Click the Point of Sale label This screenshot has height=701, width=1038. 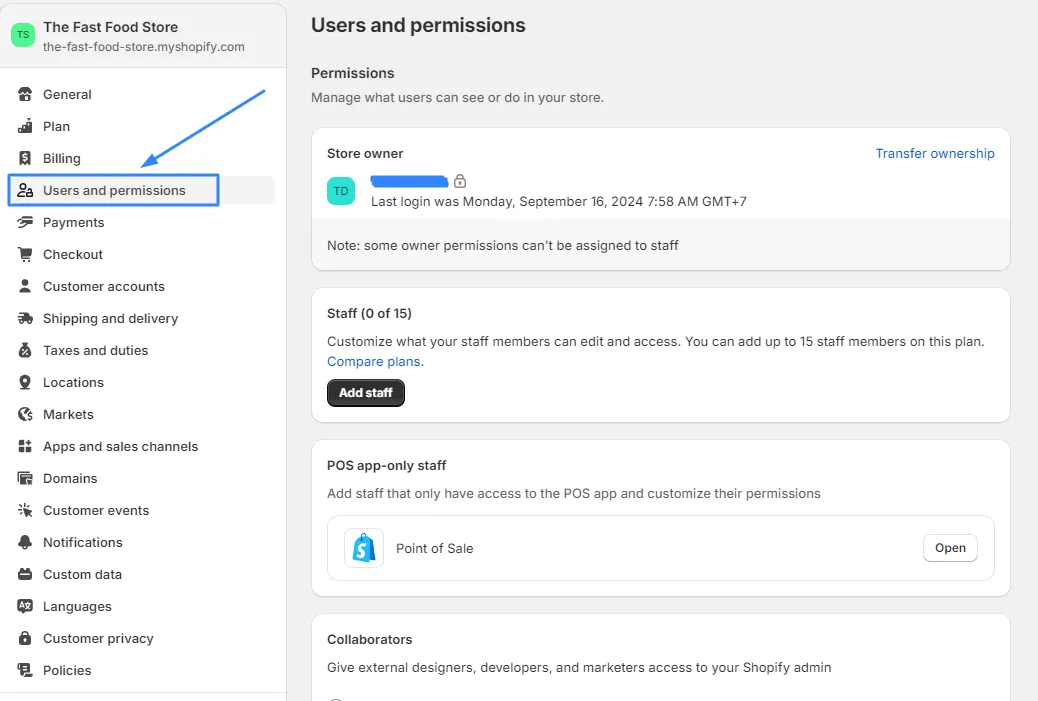click(x=434, y=548)
